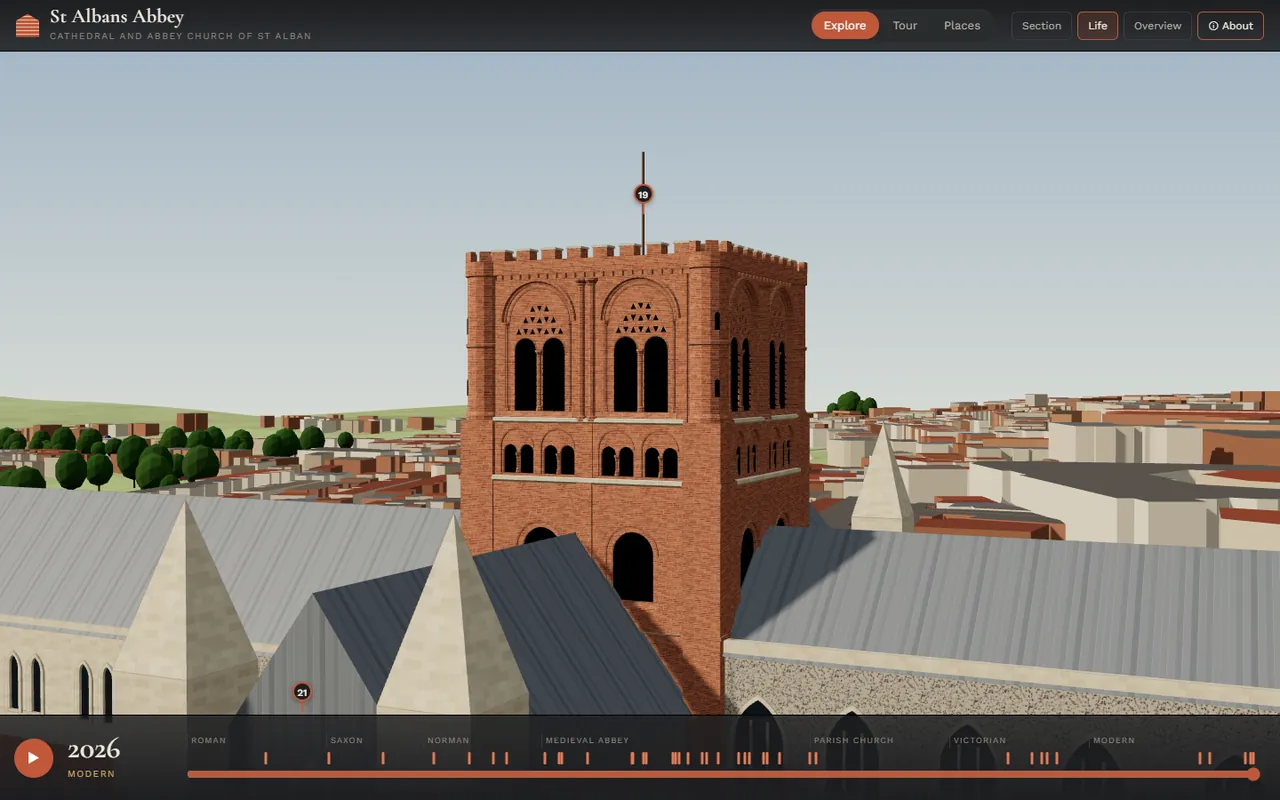
Task: Jump to the Saxon era label
Action: pos(347,741)
